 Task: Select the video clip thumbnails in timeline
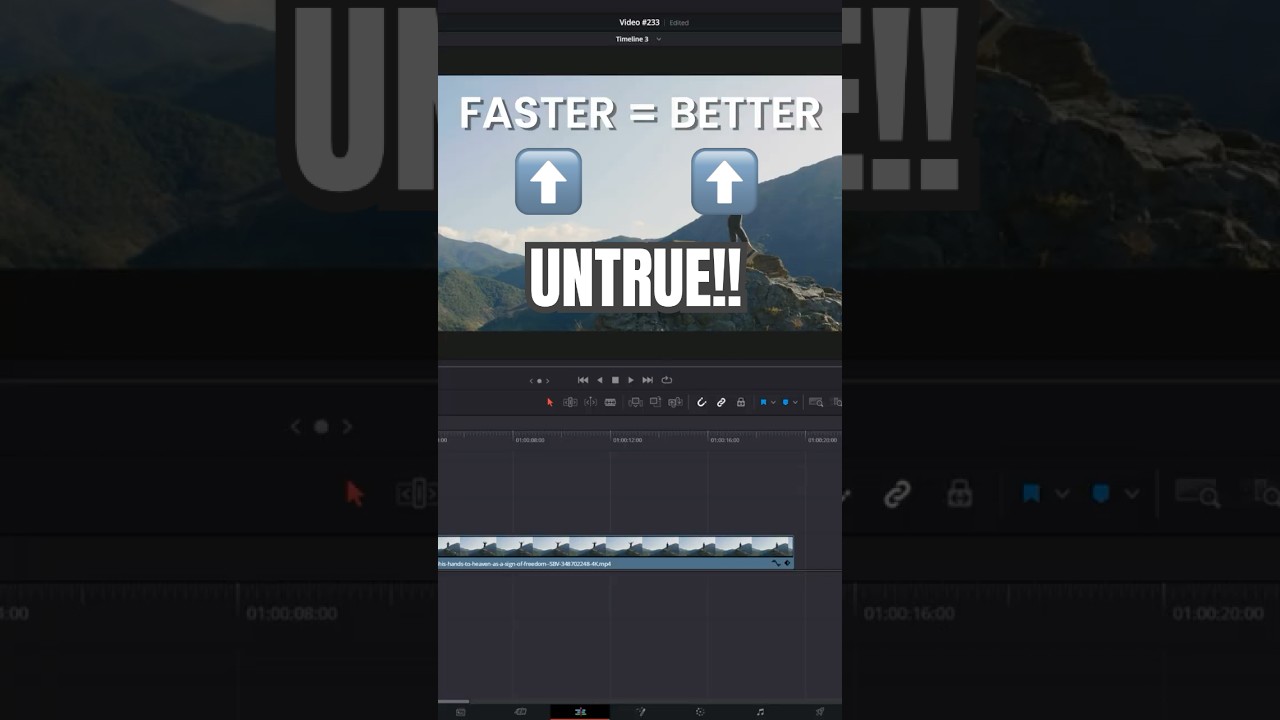click(615, 546)
